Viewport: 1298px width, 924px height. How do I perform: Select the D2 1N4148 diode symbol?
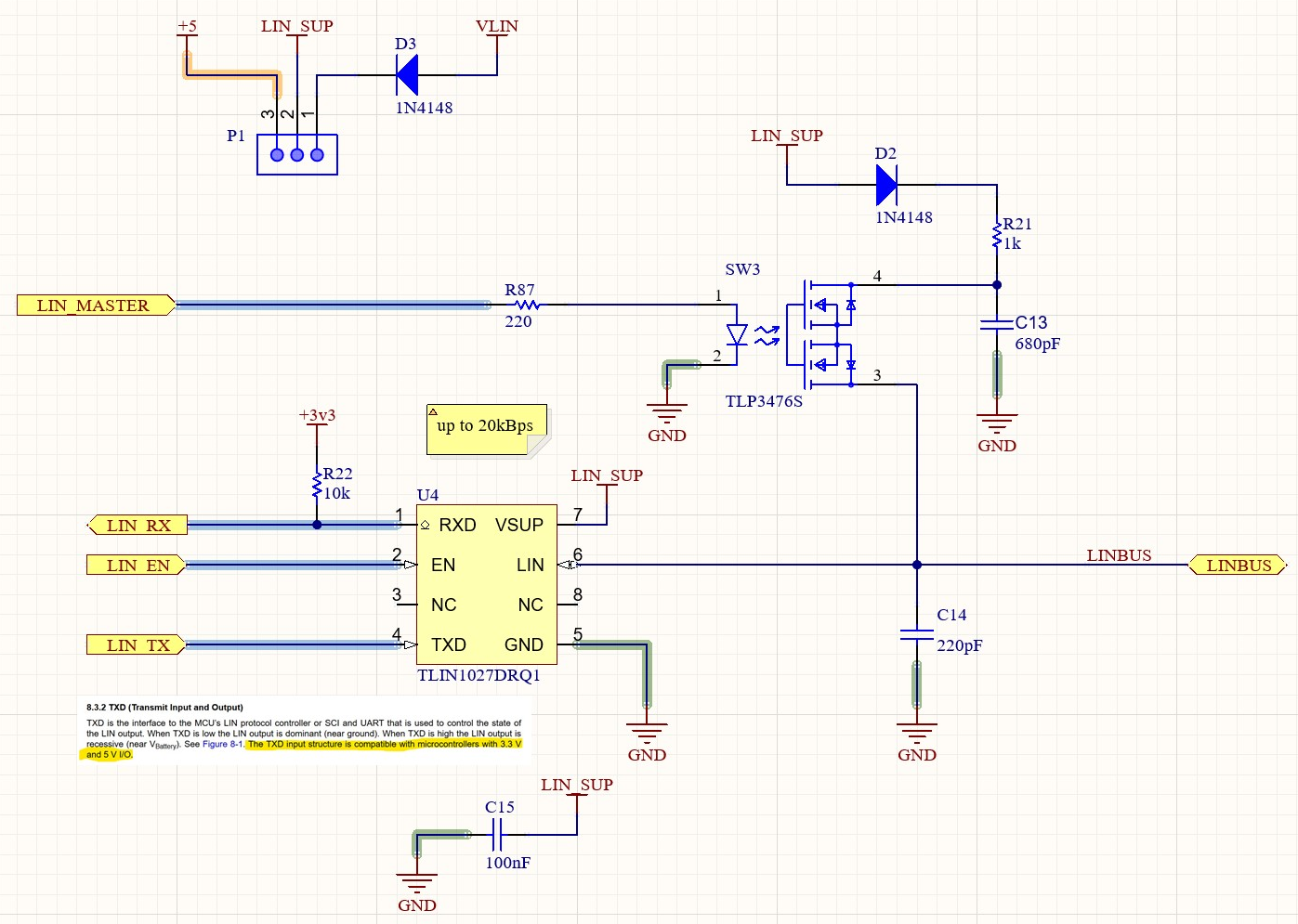[886, 185]
